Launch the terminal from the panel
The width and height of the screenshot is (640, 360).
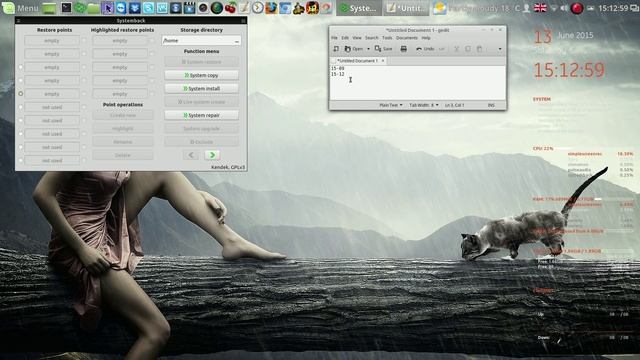coord(66,8)
